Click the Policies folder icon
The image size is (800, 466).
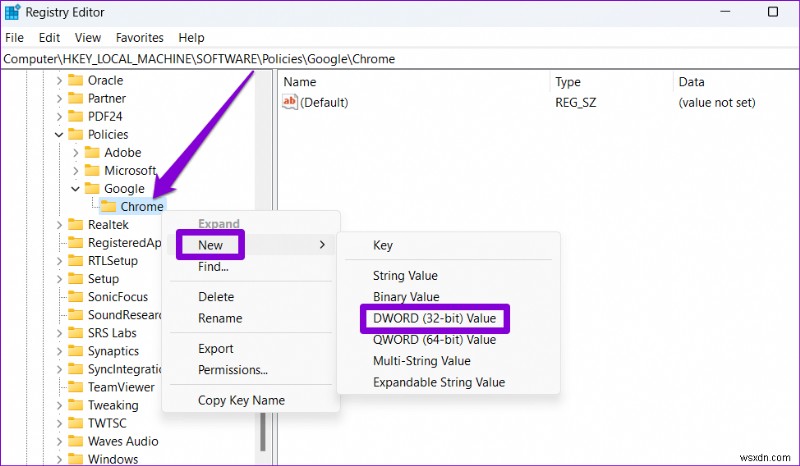(x=76, y=134)
